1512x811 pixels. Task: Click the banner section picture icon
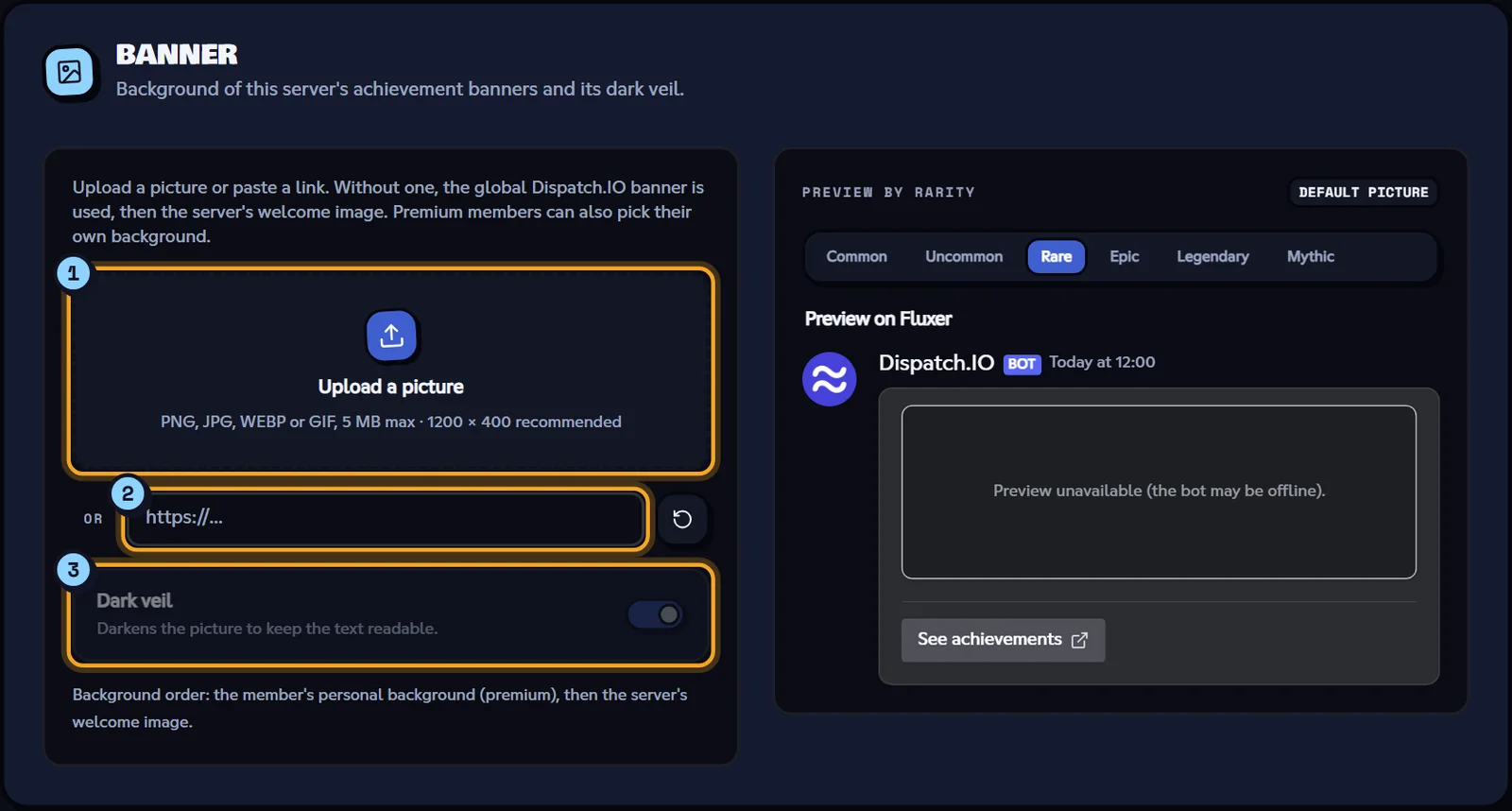[70, 72]
